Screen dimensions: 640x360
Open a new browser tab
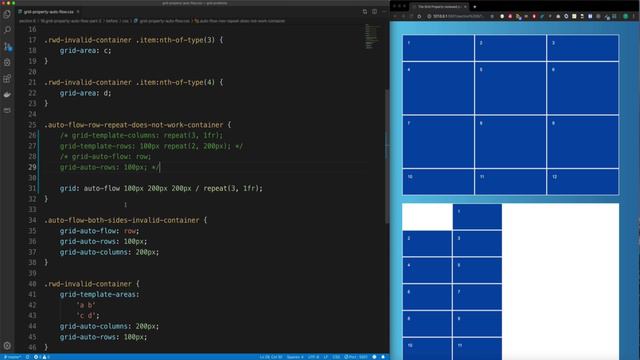[x=475, y=7]
